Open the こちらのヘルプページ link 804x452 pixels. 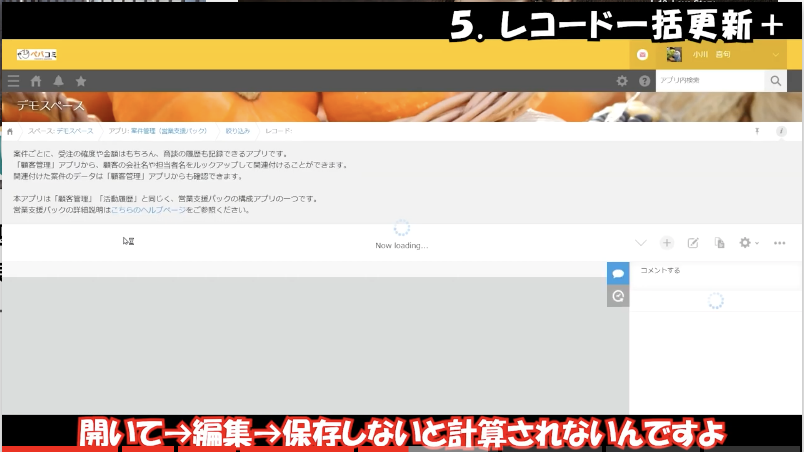tap(149, 210)
